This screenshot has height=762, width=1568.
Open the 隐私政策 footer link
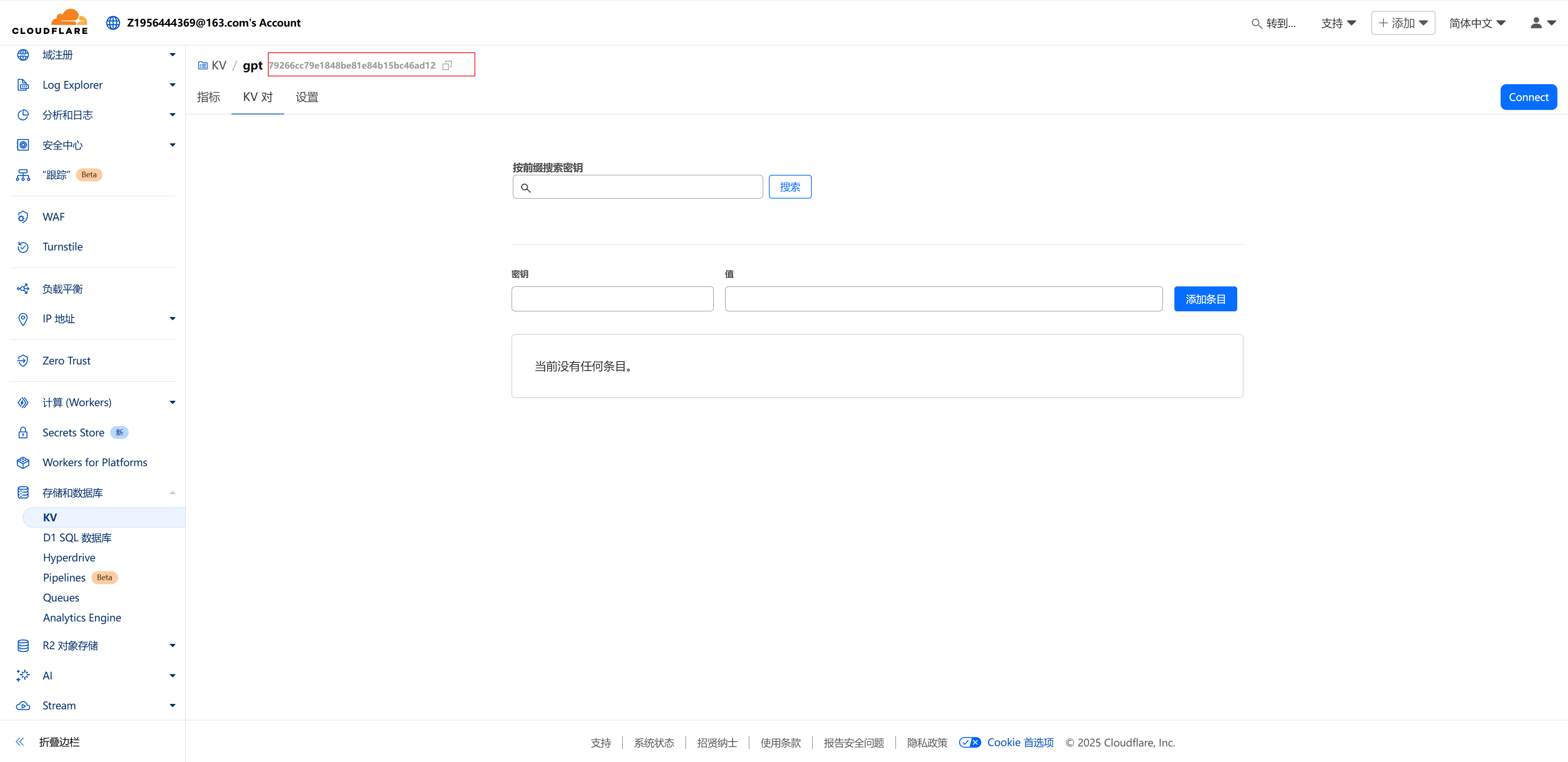pyautogui.click(x=927, y=742)
